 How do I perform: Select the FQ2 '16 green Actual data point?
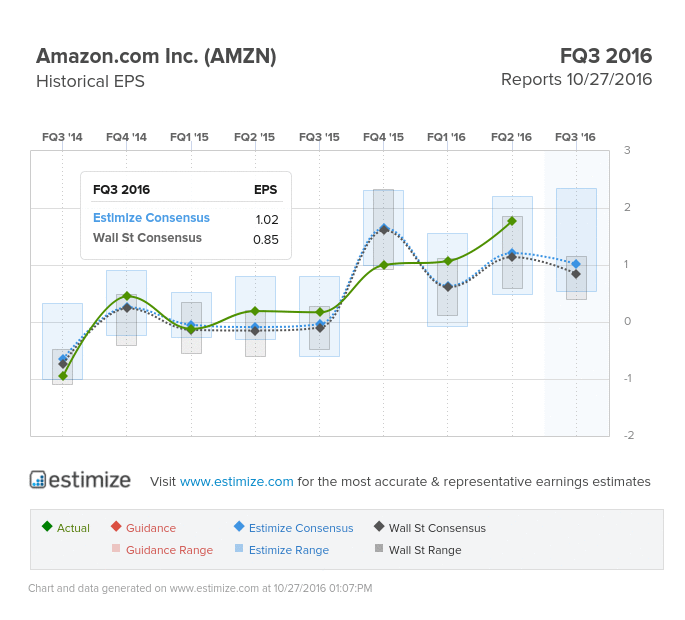(x=512, y=221)
